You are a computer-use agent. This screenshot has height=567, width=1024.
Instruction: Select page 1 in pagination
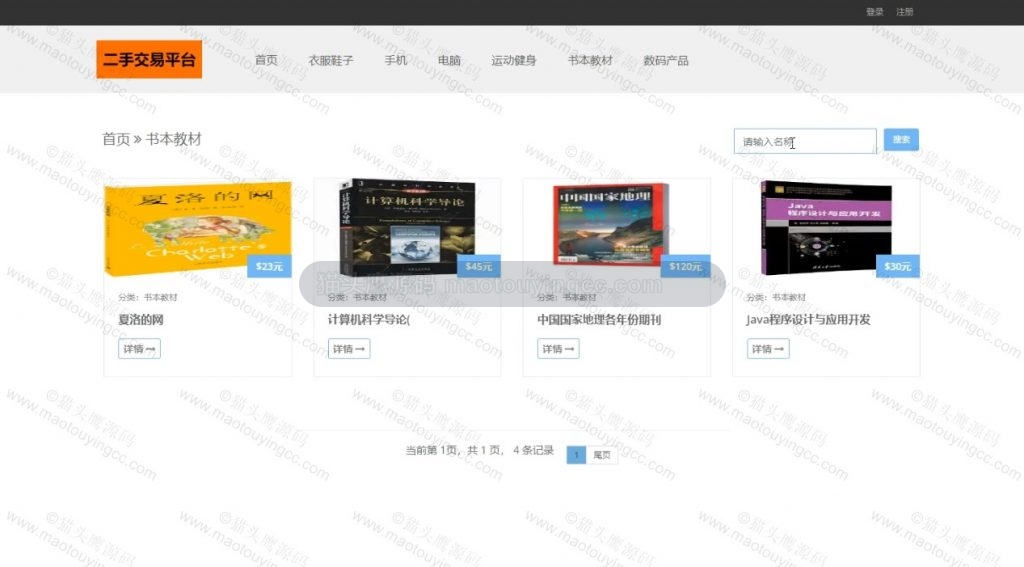pos(576,455)
